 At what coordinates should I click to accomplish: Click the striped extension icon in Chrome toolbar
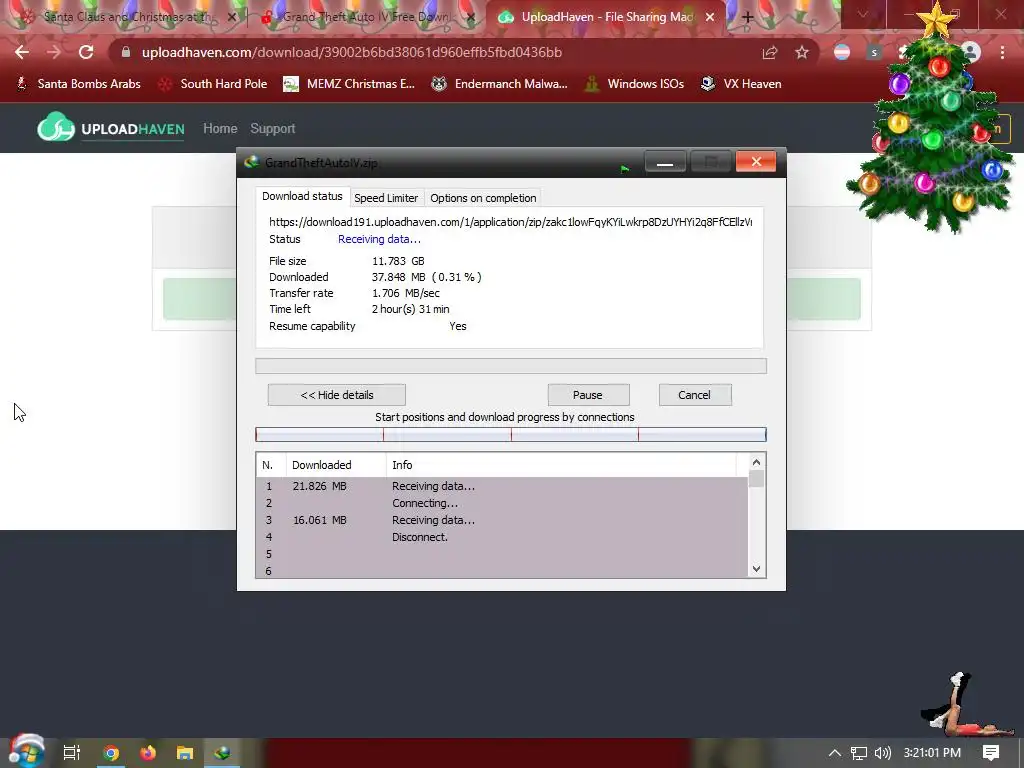point(842,52)
